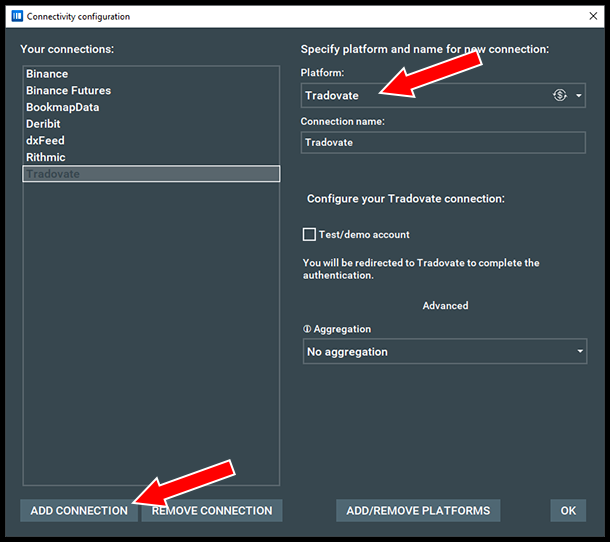Screen dimensions: 610x542
Task: Select Binance in connections list
Action: click(x=151, y=74)
